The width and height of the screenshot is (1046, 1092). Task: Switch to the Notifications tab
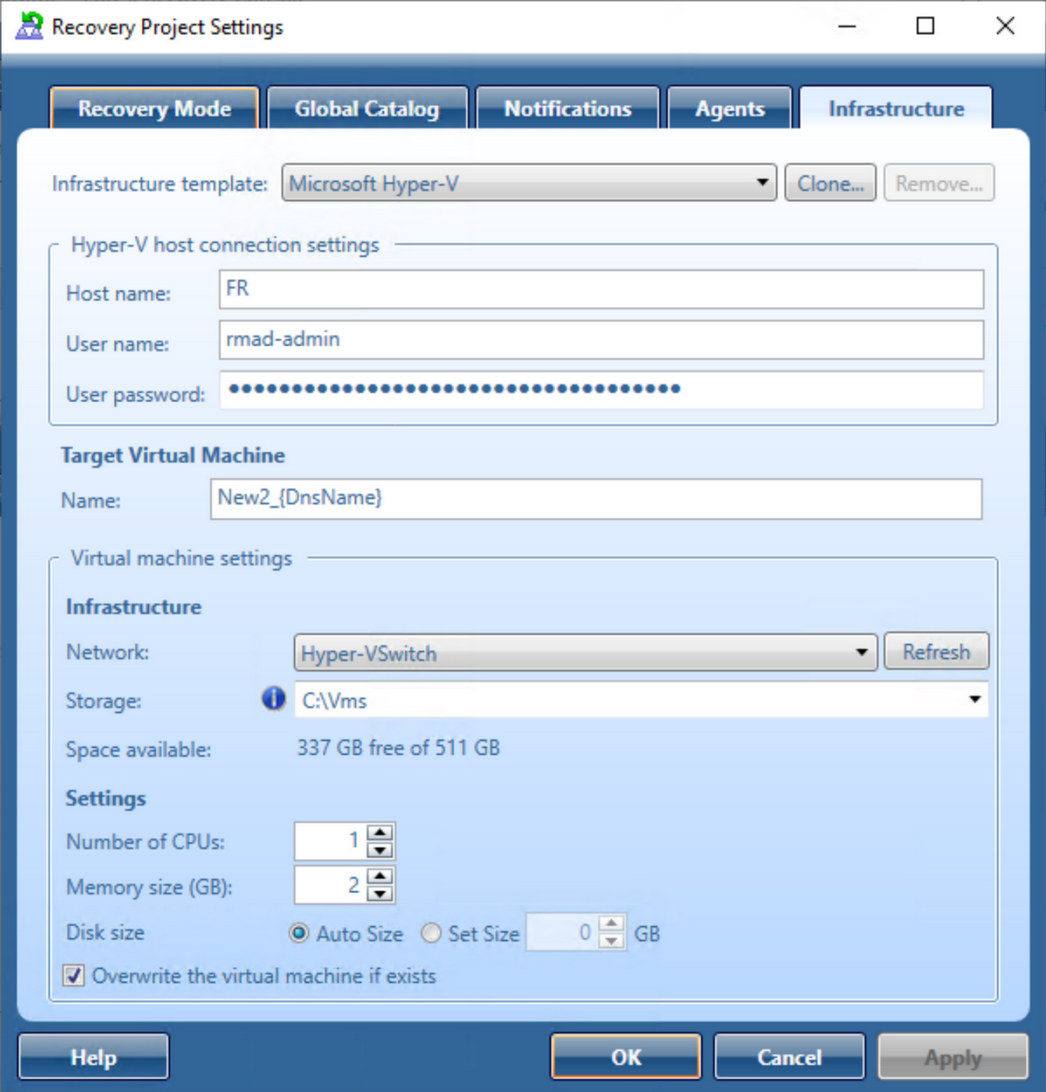(x=567, y=108)
